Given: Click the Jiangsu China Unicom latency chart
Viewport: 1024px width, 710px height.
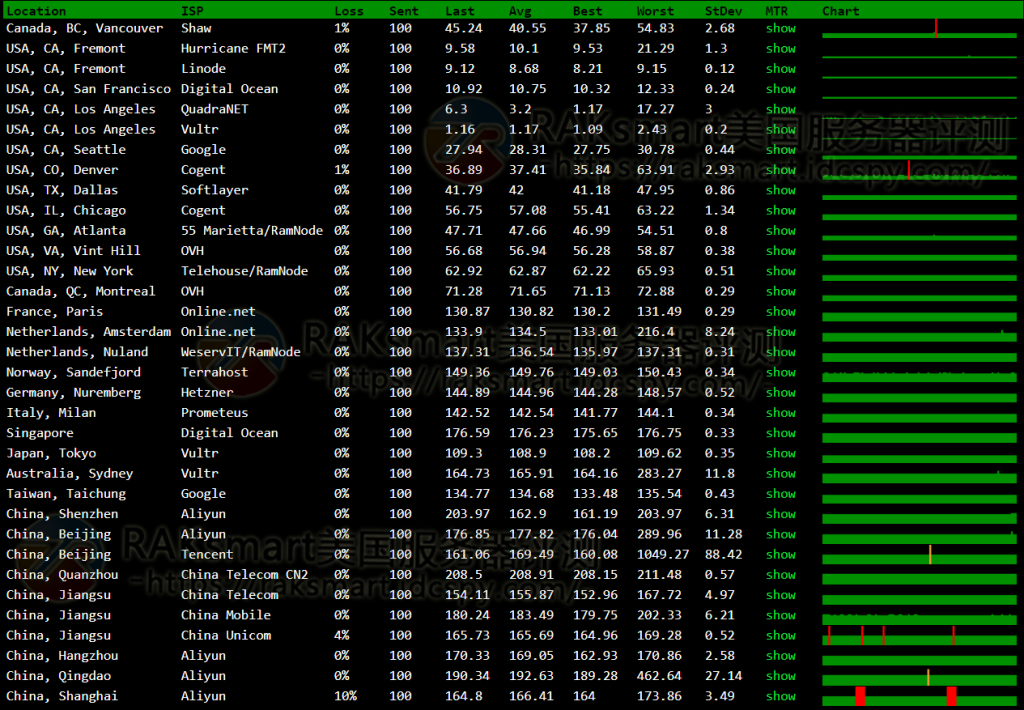Looking at the screenshot, I should [920, 636].
